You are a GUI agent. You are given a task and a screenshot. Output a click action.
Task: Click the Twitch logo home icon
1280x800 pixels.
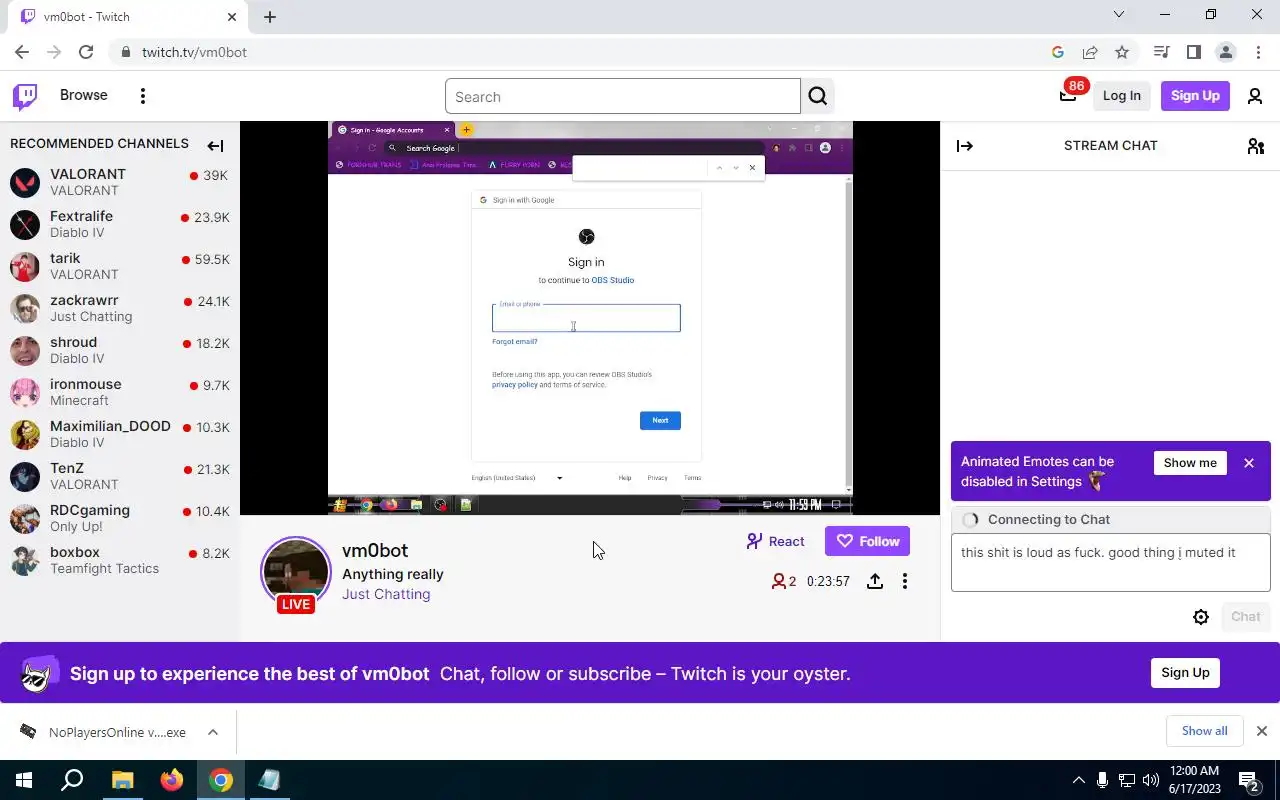click(x=25, y=96)
